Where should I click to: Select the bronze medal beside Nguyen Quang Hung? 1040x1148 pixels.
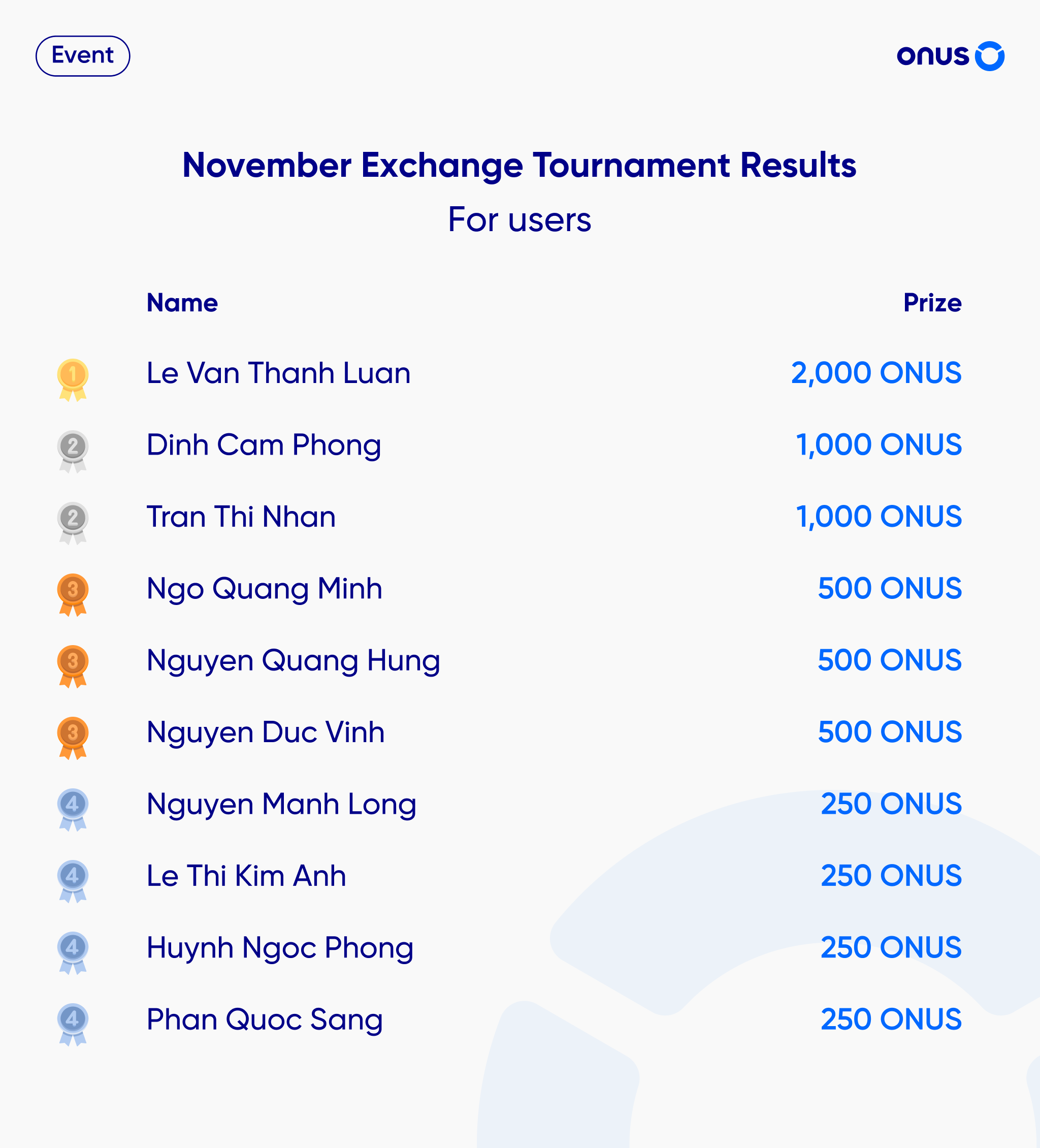coord(73,666)
